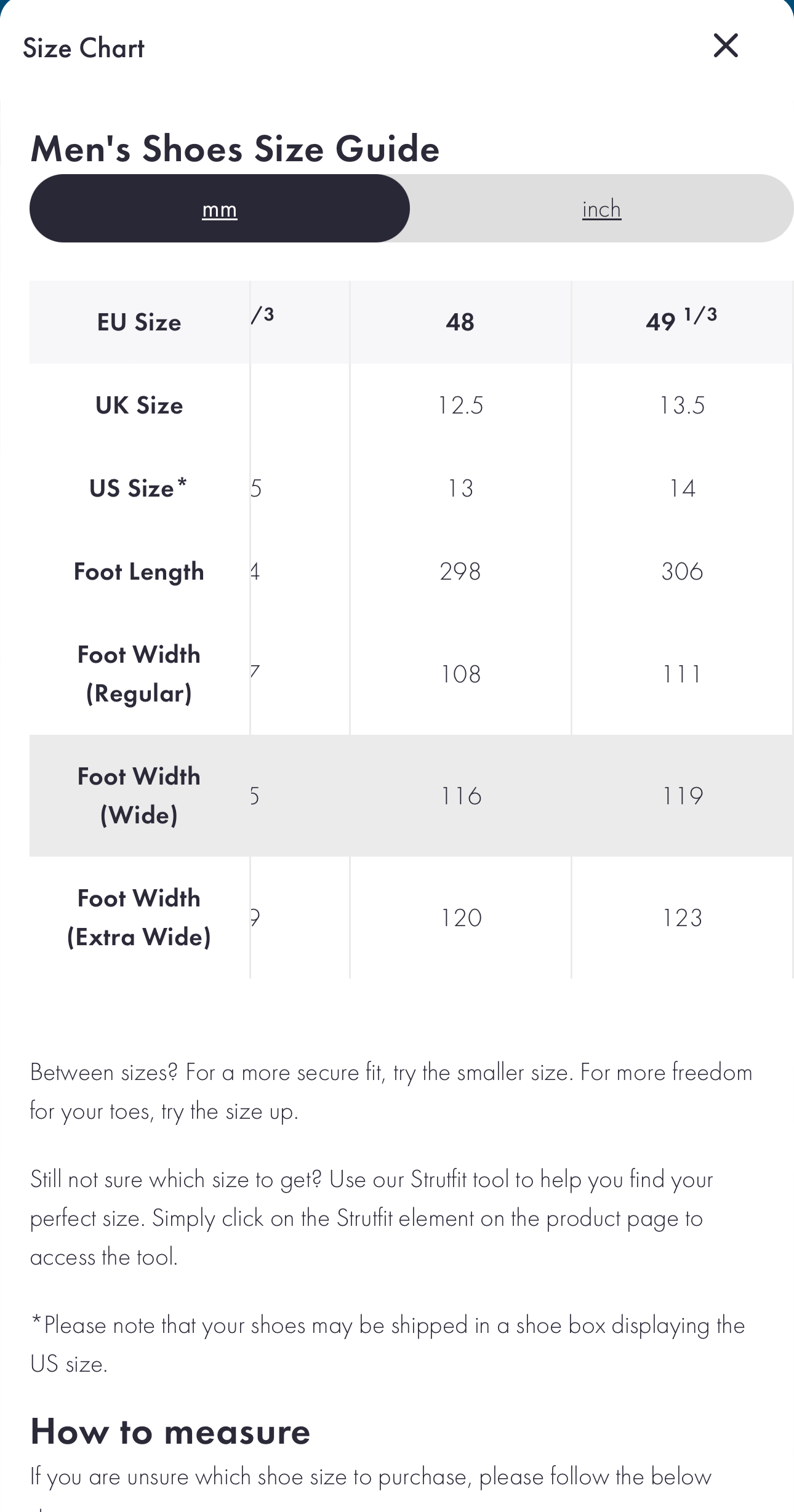This screenshot has height=1512, width=794.
Task: Select the US size 14 cell
Action: coord(682,489)
